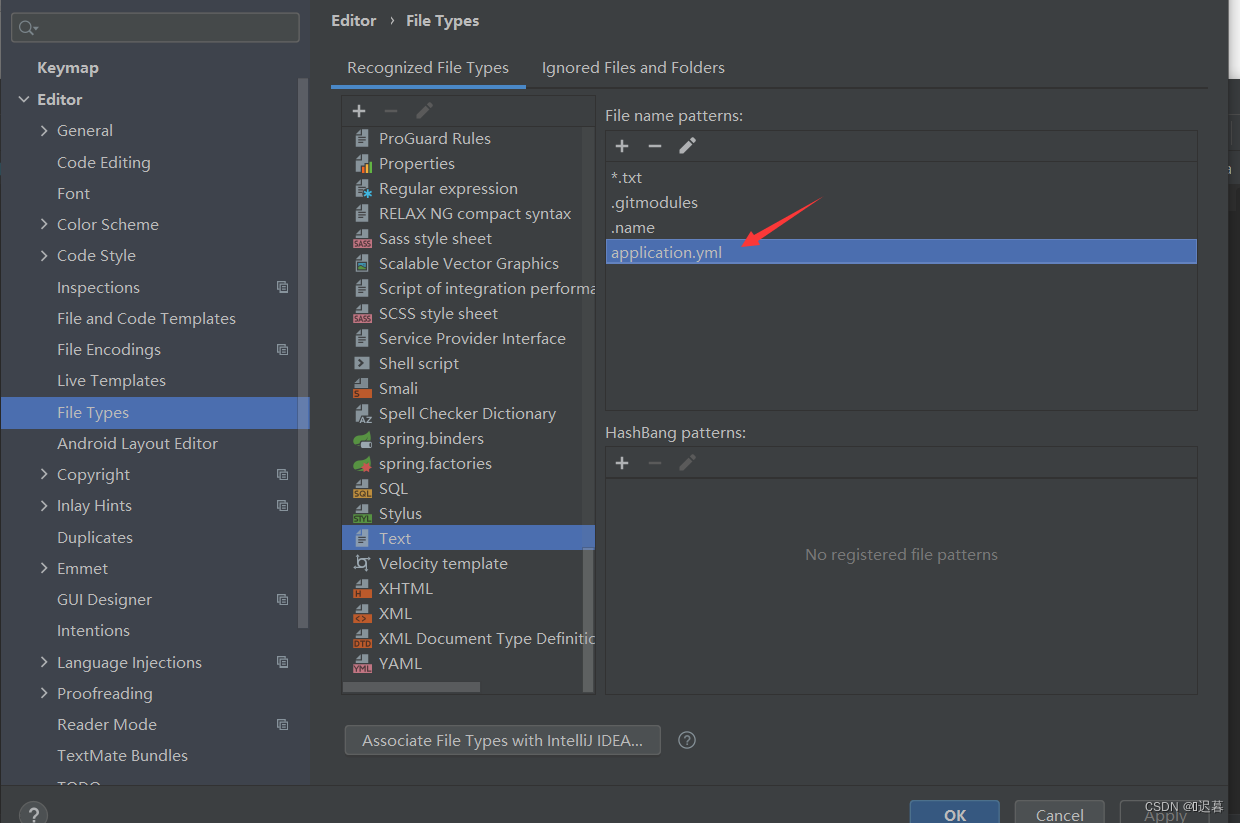Viewport: 1240px width, 823px height.
Task: Click horizontal scrollbar of file types list
Action: pyautogui.click(x=411, y=687)
